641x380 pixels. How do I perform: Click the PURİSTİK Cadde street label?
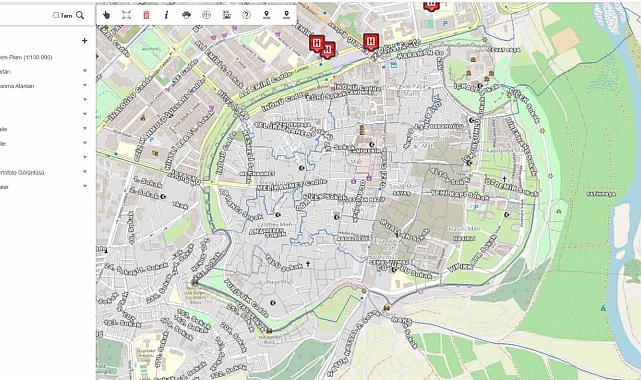pos(247,299)
